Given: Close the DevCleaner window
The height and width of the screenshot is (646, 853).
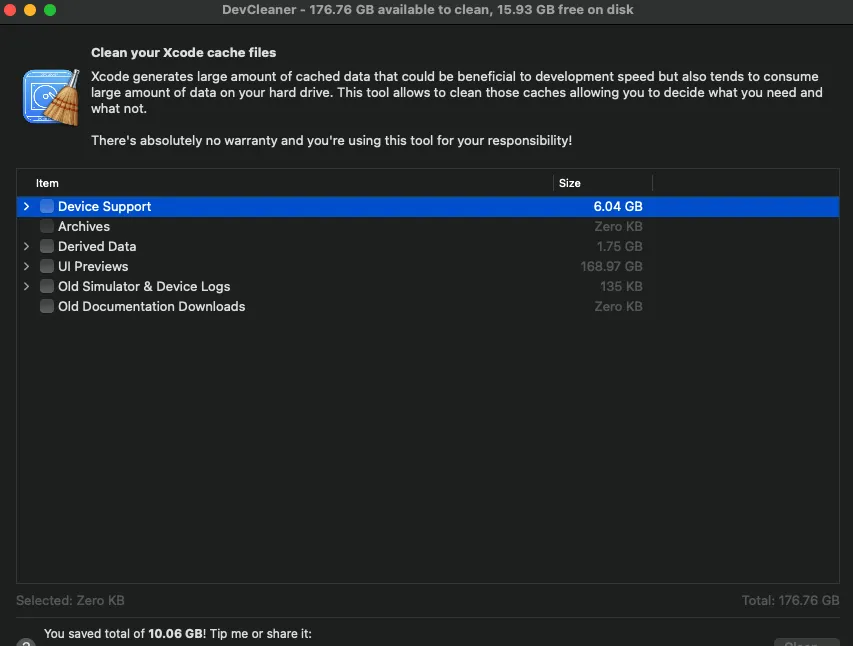Looking at the screenshot, I should point(9,10).
